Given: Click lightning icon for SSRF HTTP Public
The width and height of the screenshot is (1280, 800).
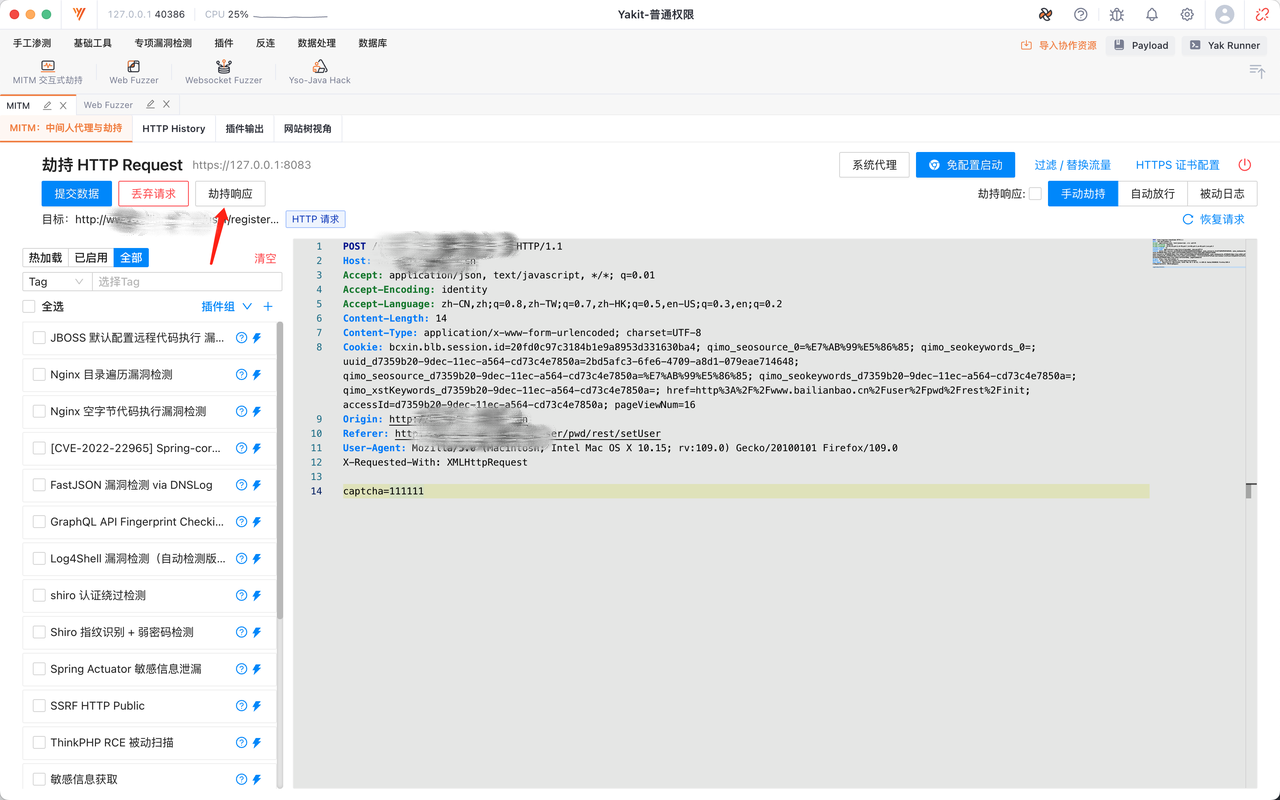Looking at the screenshot, I should pos(257,706).
